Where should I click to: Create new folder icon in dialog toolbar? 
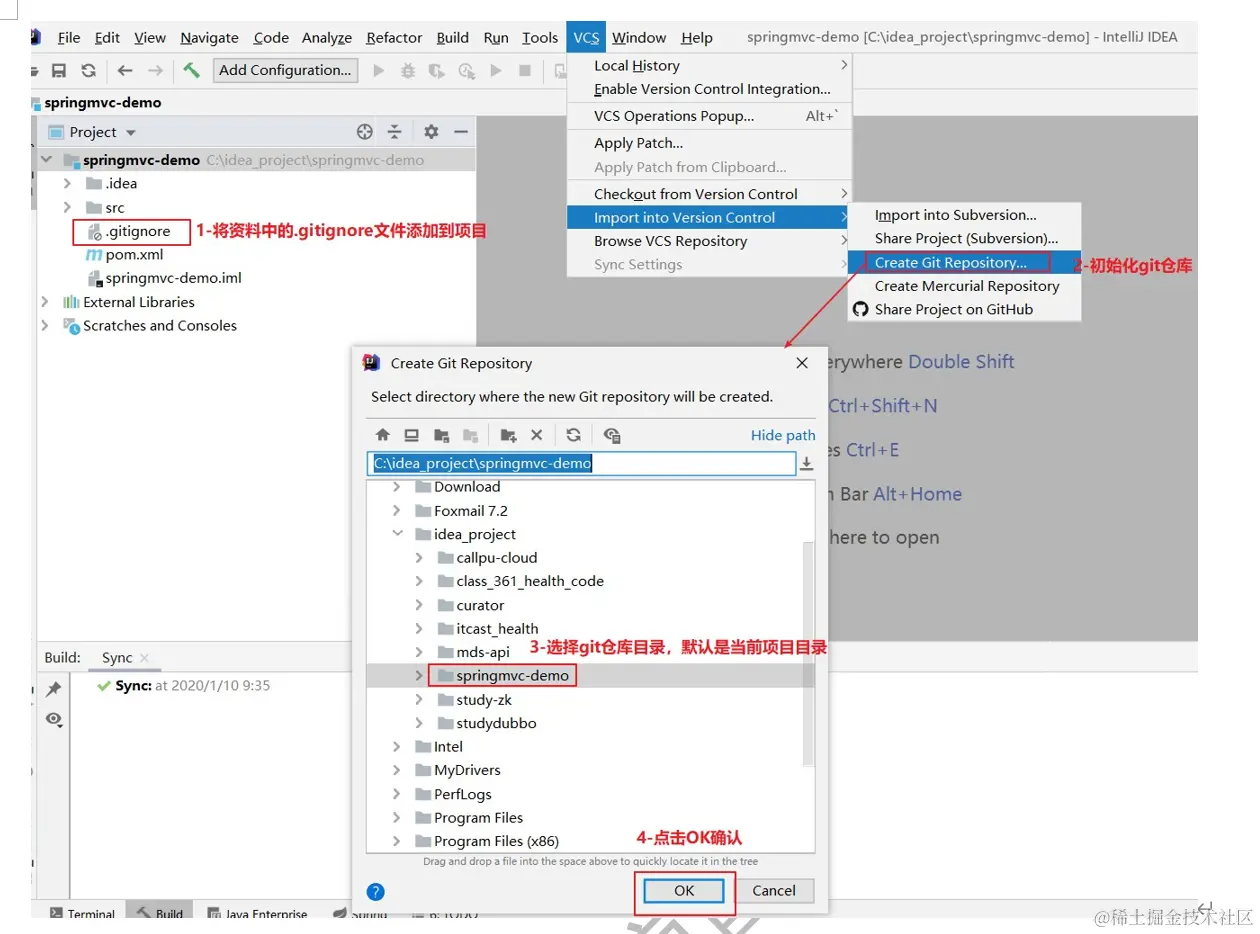(x=508, y=435)
